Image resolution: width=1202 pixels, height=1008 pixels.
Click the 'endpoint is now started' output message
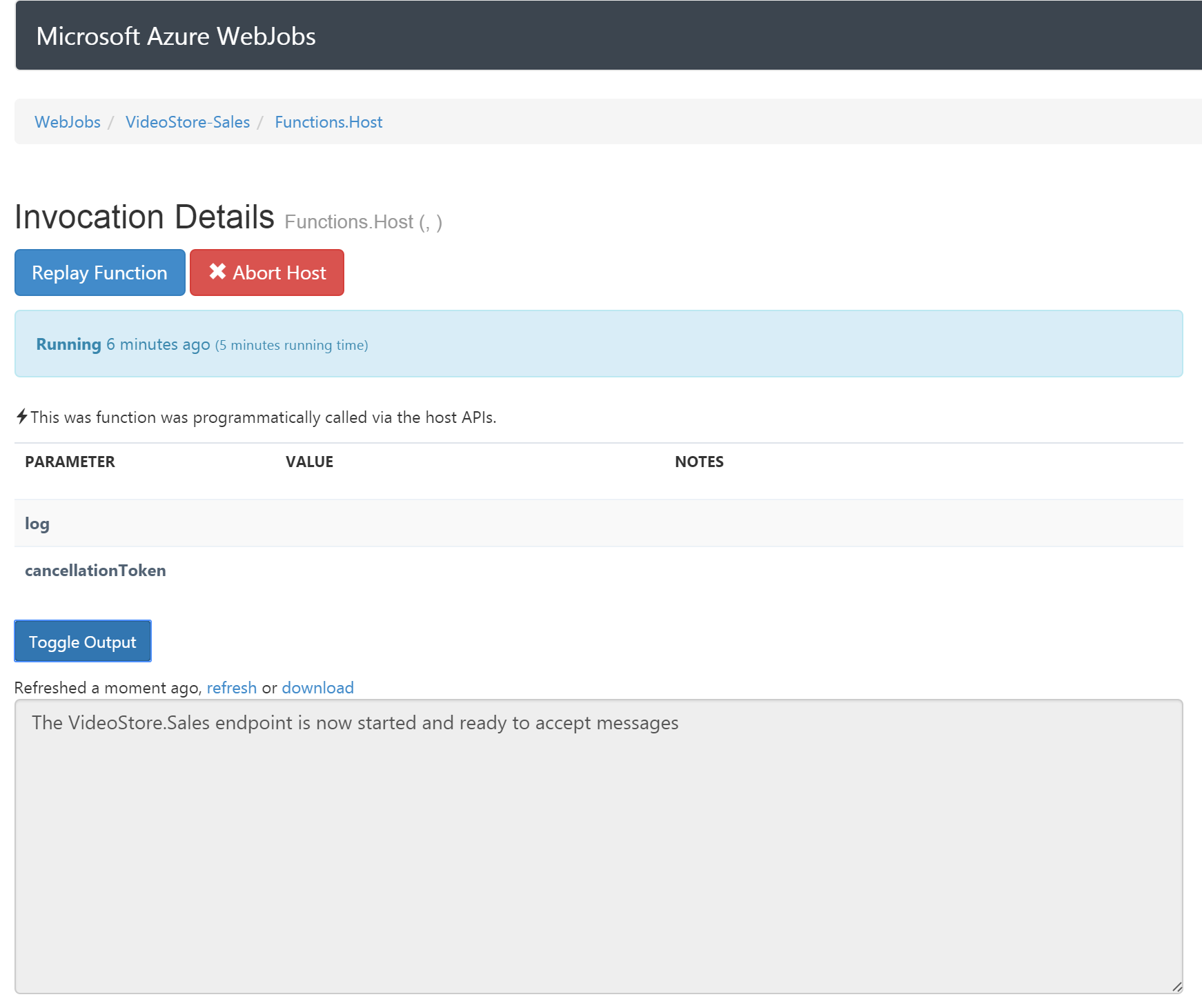pos(355,723)
